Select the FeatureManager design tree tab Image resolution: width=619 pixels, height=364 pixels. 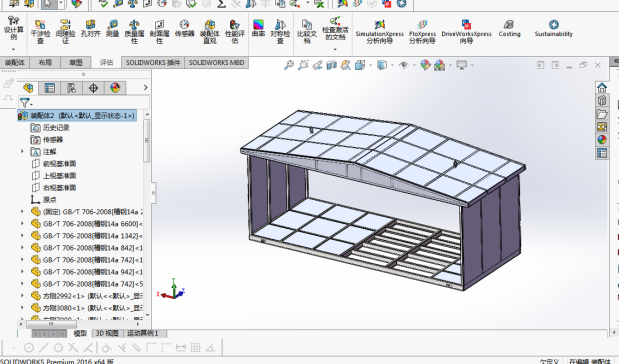click(x=28, y=88)
